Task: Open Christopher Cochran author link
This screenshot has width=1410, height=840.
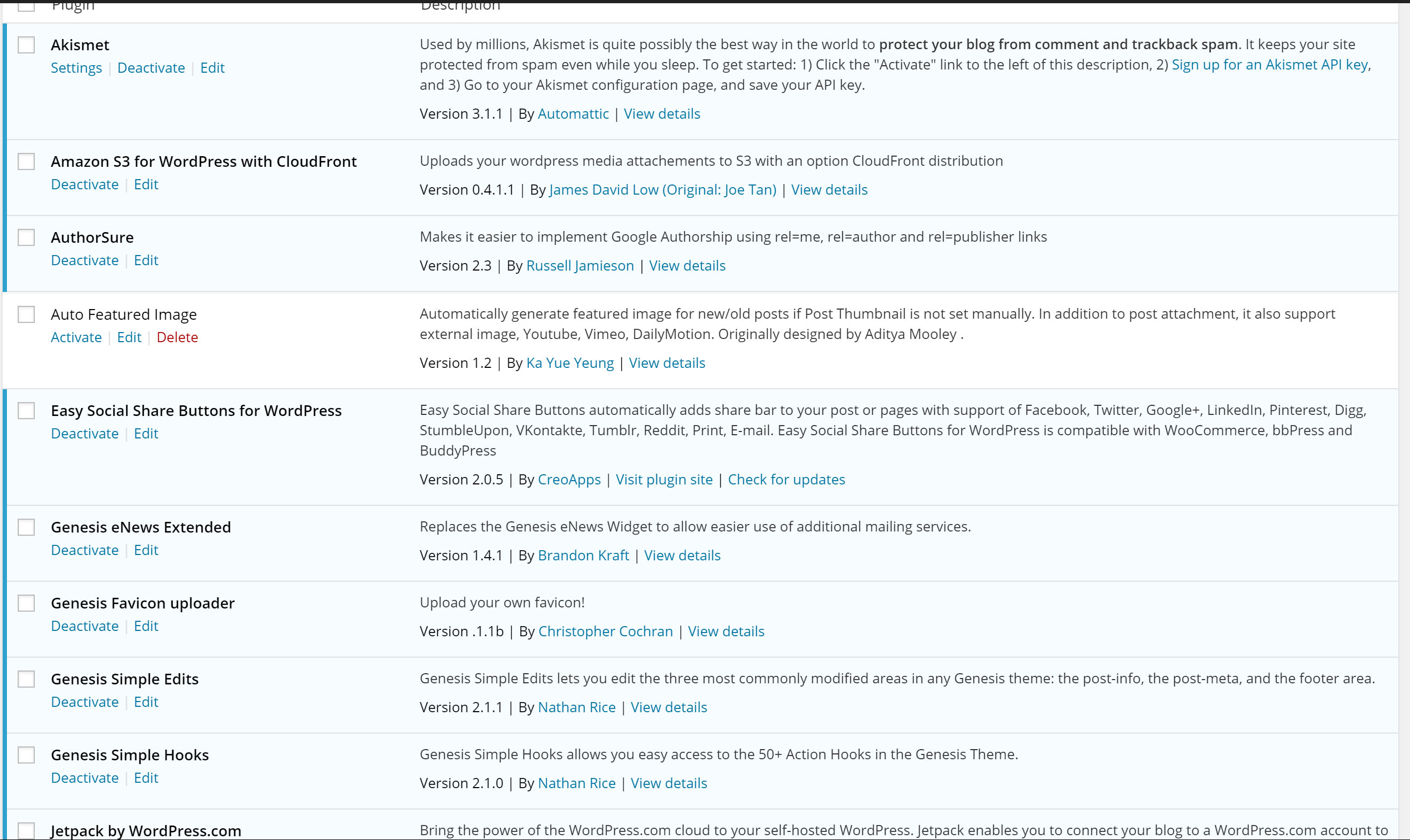Action: pyautogui.click(x=605, y=631)
